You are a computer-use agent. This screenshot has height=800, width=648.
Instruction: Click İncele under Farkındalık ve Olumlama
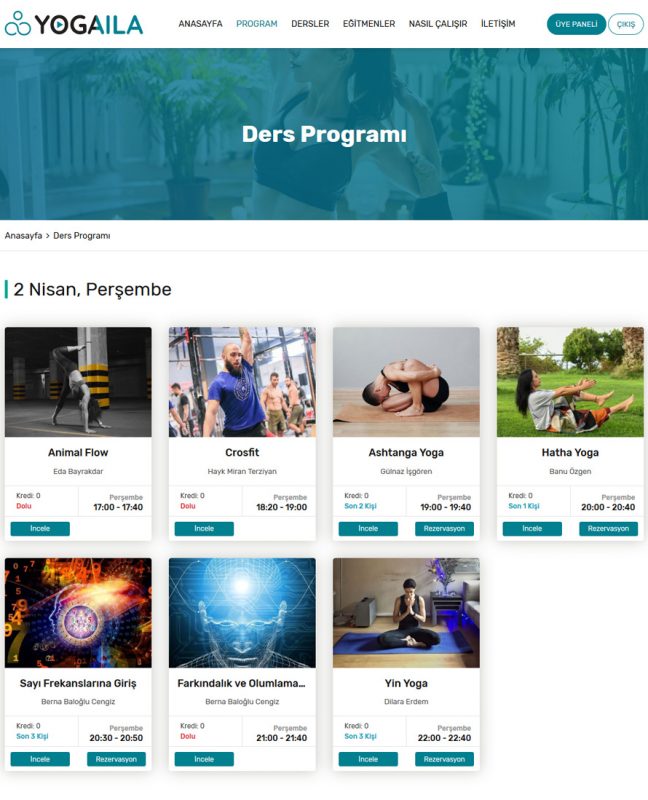(204, 759)
